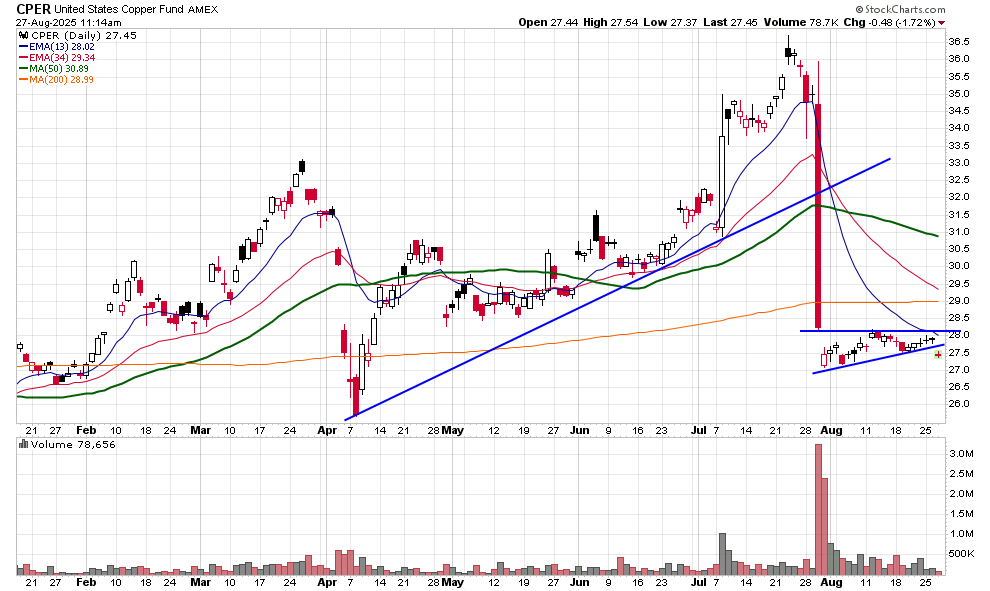Click the CPER ticker symbol in the chart title

click(x=33, y=9)
